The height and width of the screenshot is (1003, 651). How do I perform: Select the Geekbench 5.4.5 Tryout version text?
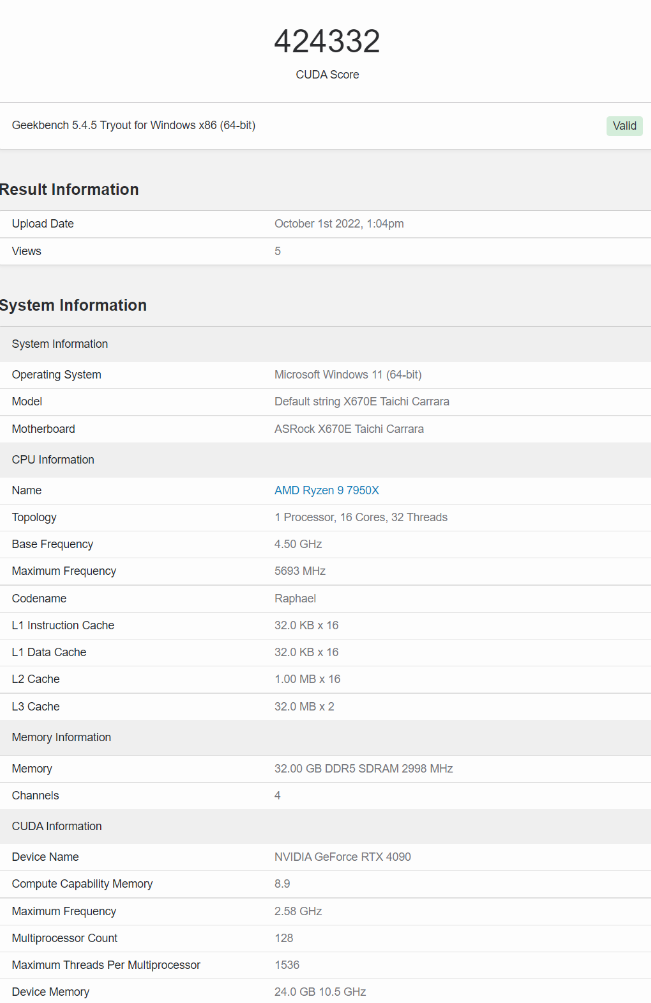coord(133,125)
